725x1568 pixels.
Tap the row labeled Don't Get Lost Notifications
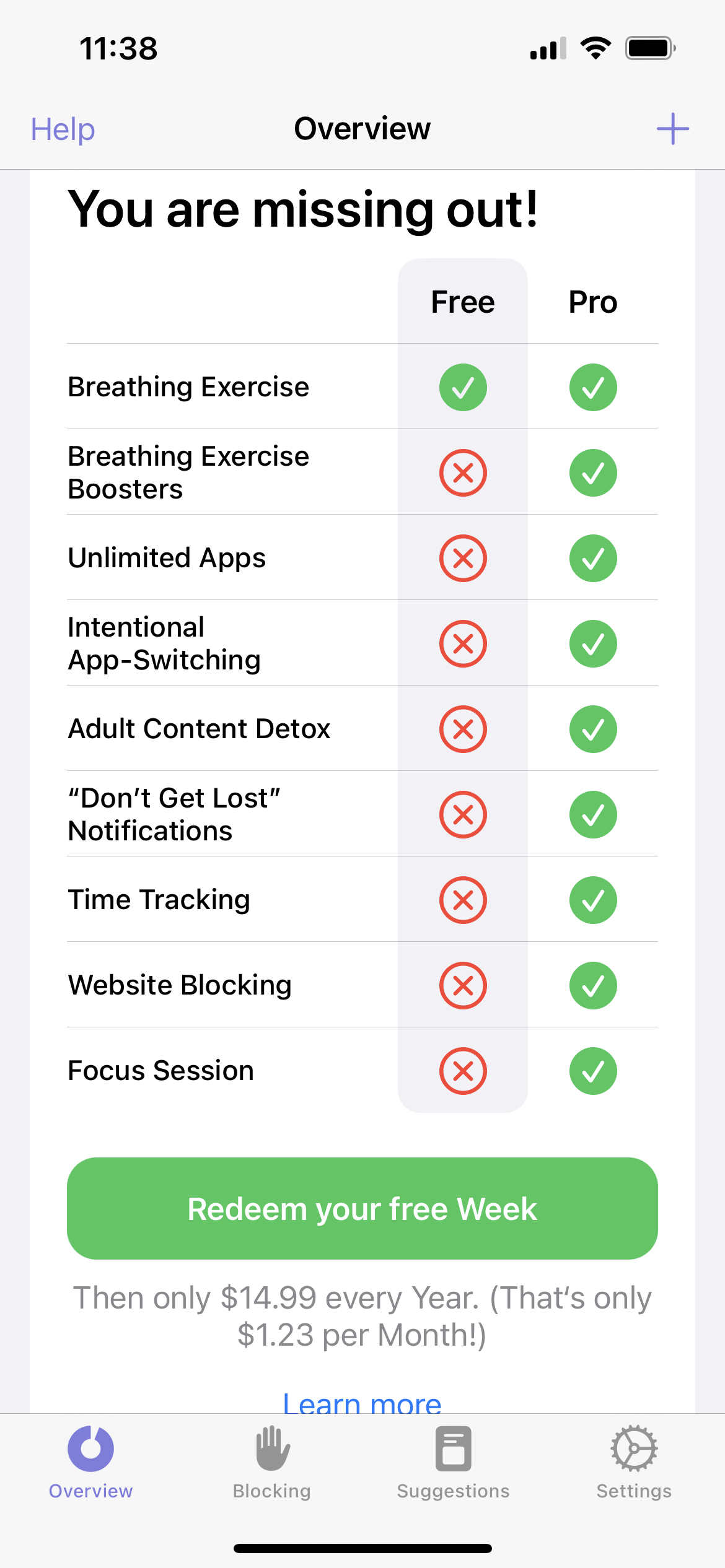[174, 814]
